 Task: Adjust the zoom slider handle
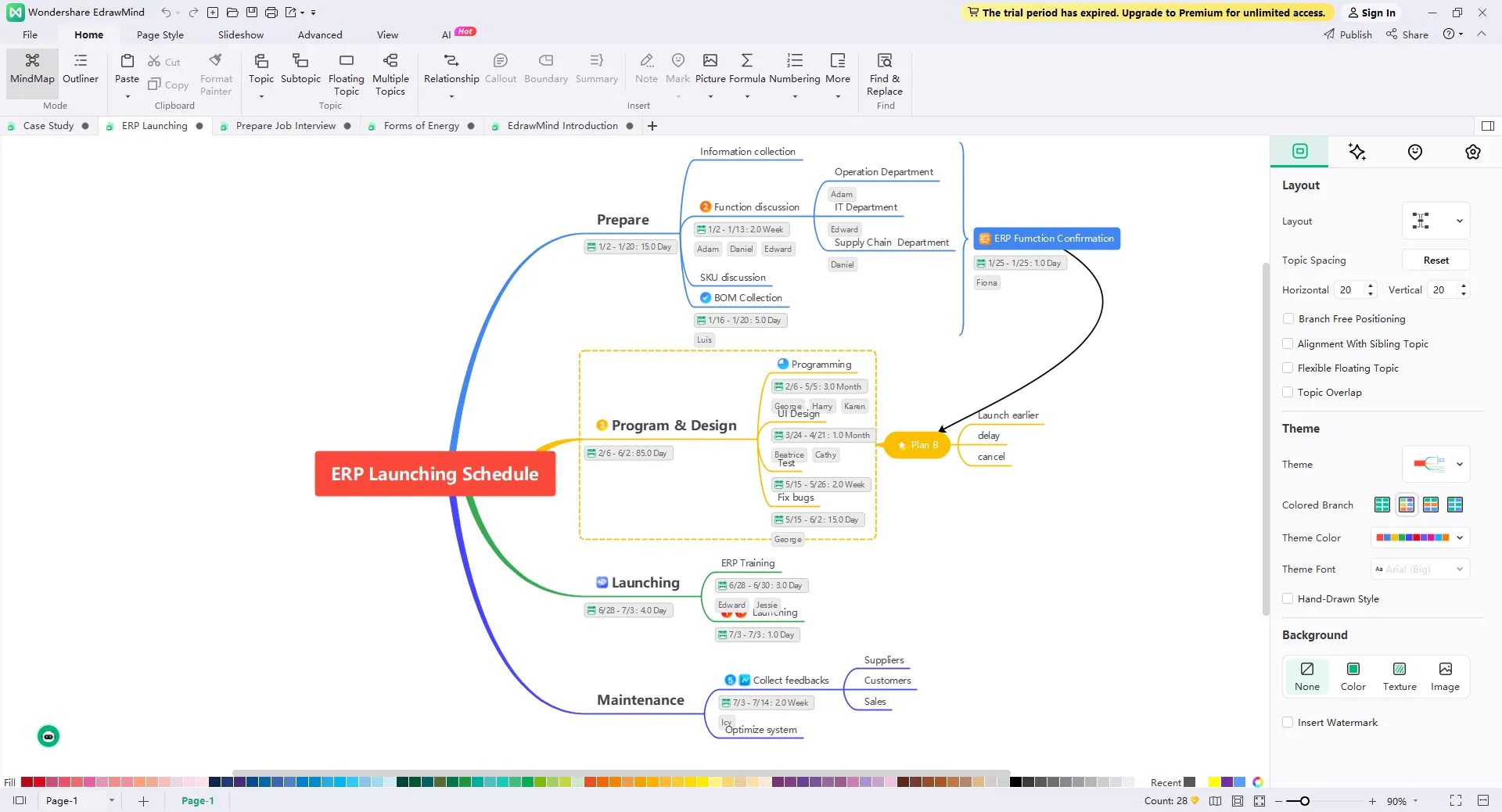[x=1304, y=801]
